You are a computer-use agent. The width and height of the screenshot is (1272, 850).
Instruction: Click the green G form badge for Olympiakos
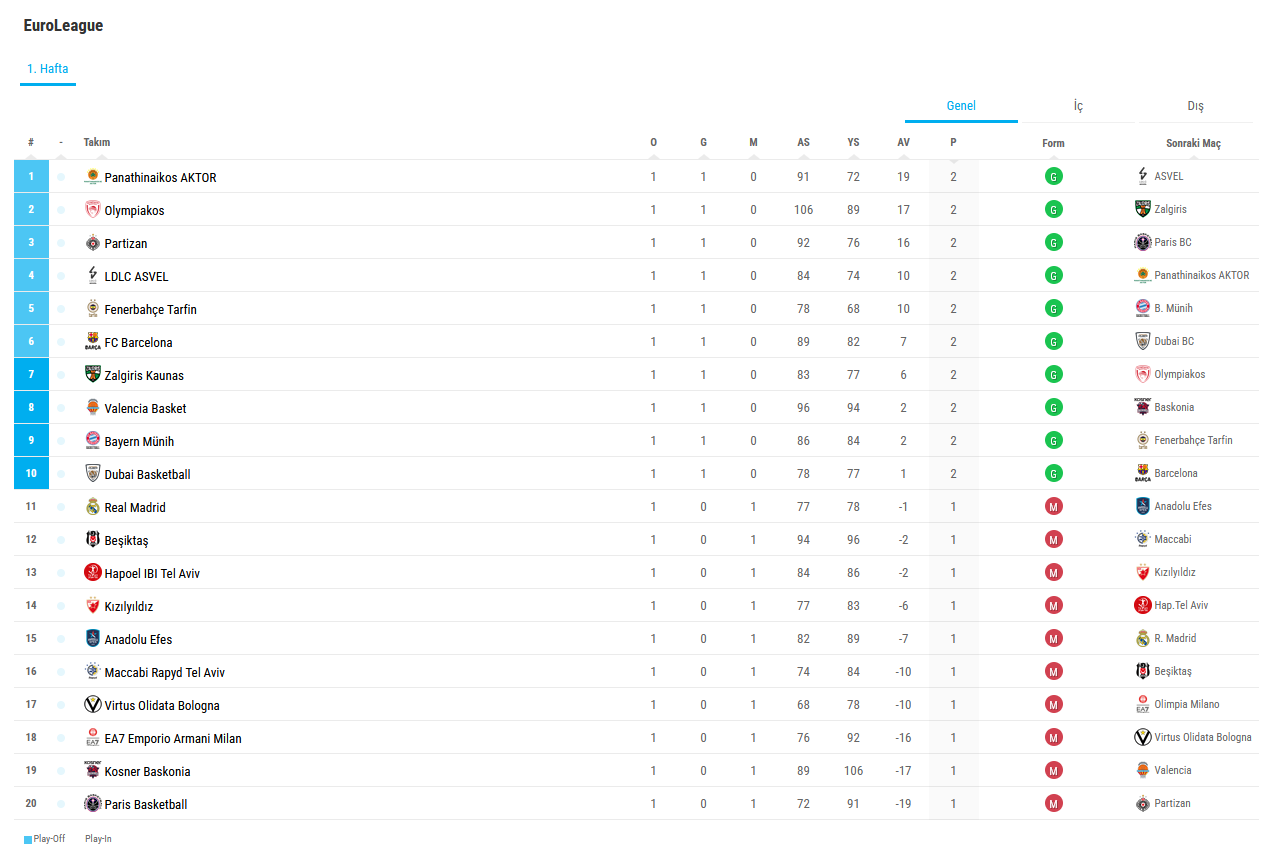point(1053,209)
